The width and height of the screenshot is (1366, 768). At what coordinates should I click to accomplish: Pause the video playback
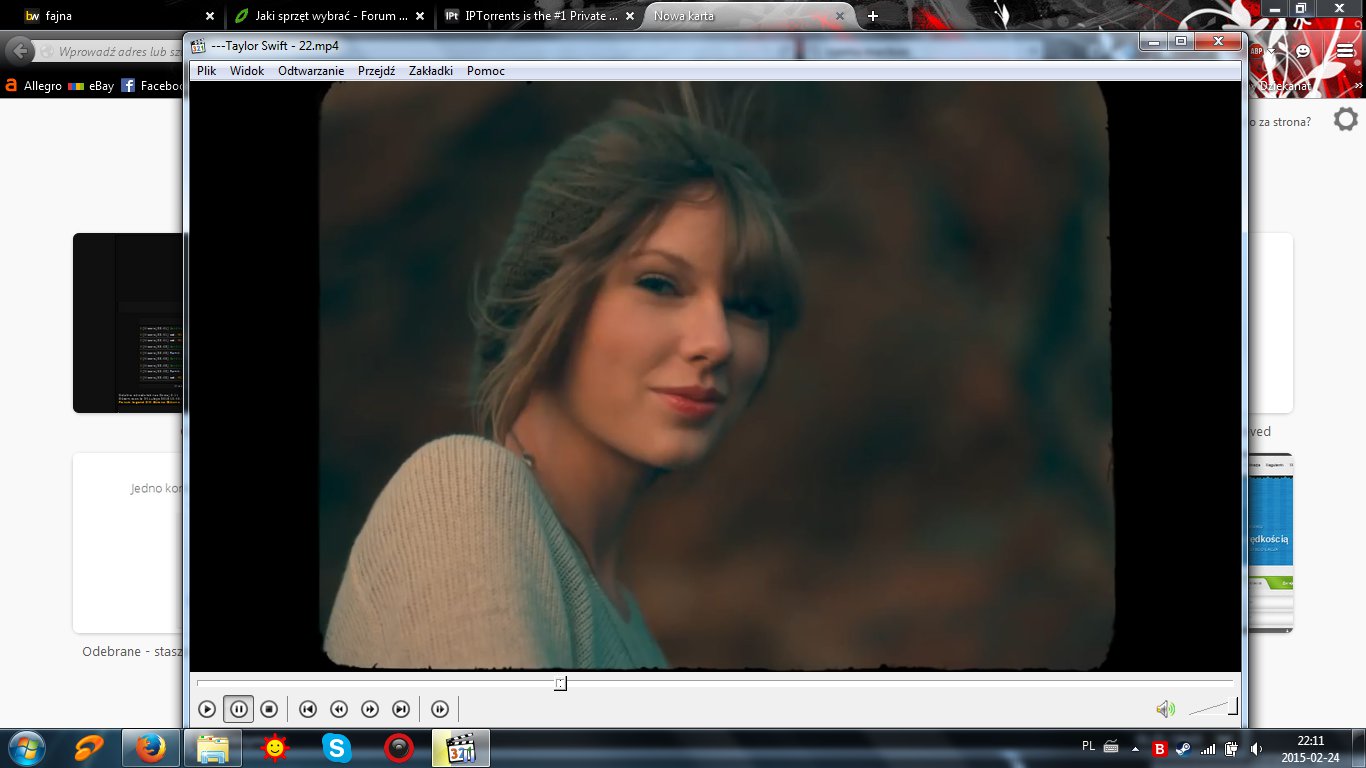(x=238, y=709)
